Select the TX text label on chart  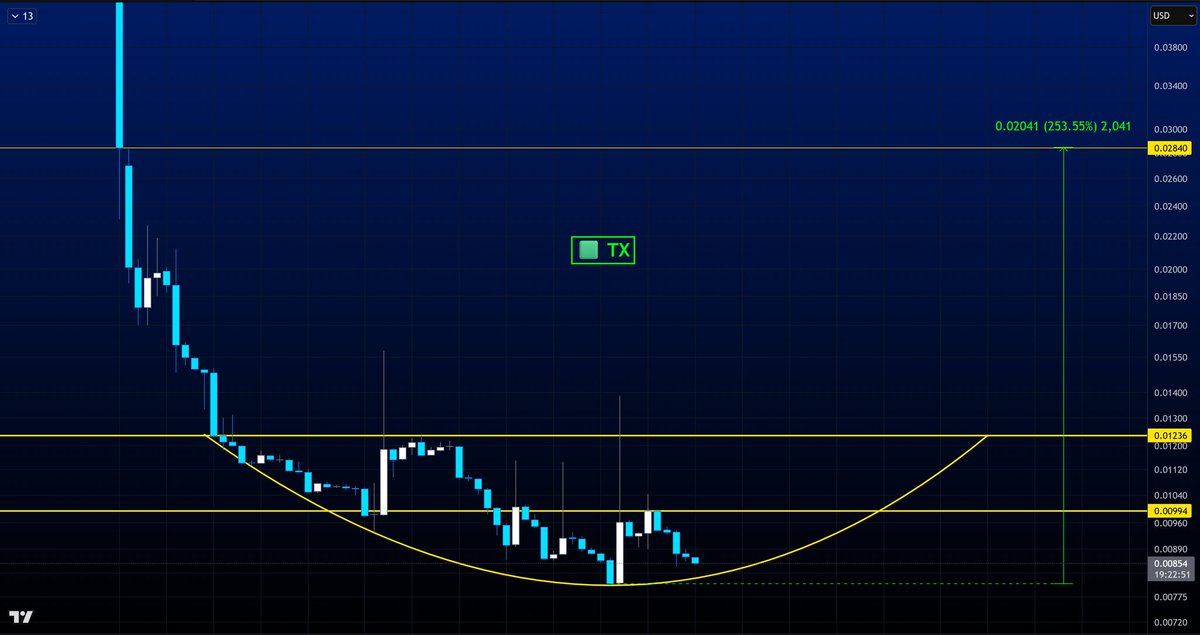[x=603, y=250]
